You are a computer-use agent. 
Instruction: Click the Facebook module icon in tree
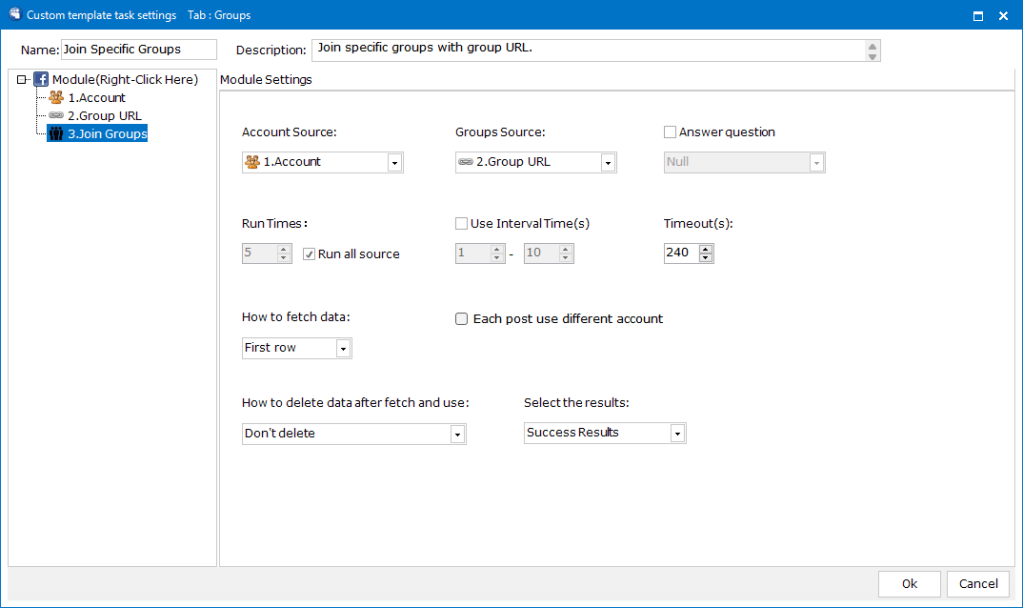coord(42,79)
